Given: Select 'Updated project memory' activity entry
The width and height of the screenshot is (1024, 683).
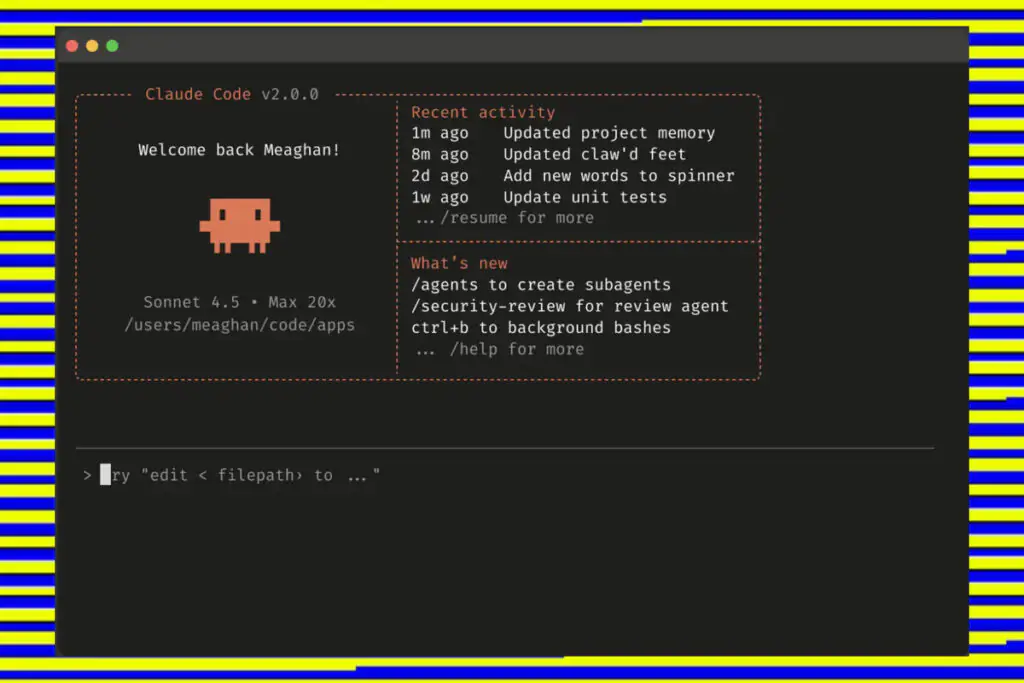Looking at the screenshot, I should pyautogui.click(x=608, y=133).
